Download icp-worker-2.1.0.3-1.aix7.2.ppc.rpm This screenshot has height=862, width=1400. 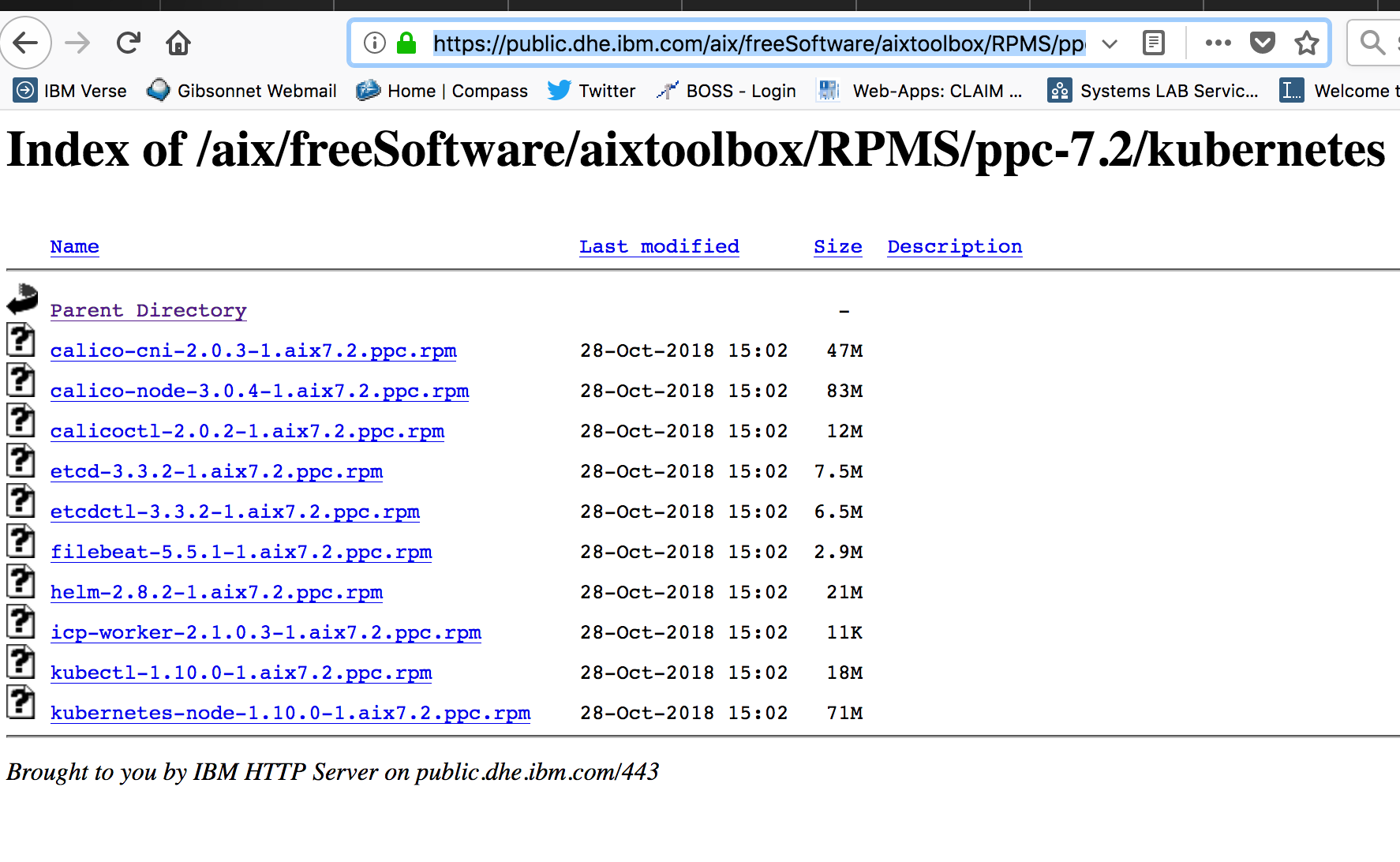click(266, 632)
